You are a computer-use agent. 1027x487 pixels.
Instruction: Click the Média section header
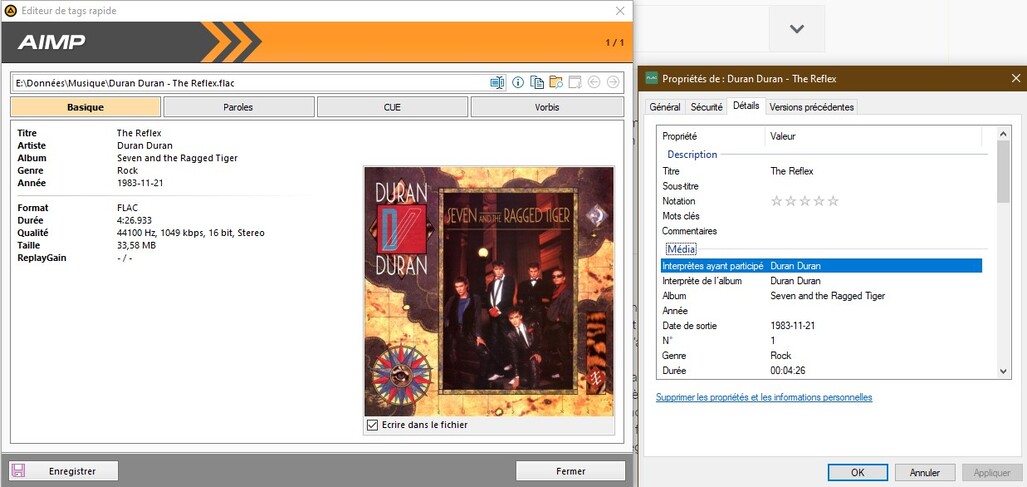pos(681,249)
